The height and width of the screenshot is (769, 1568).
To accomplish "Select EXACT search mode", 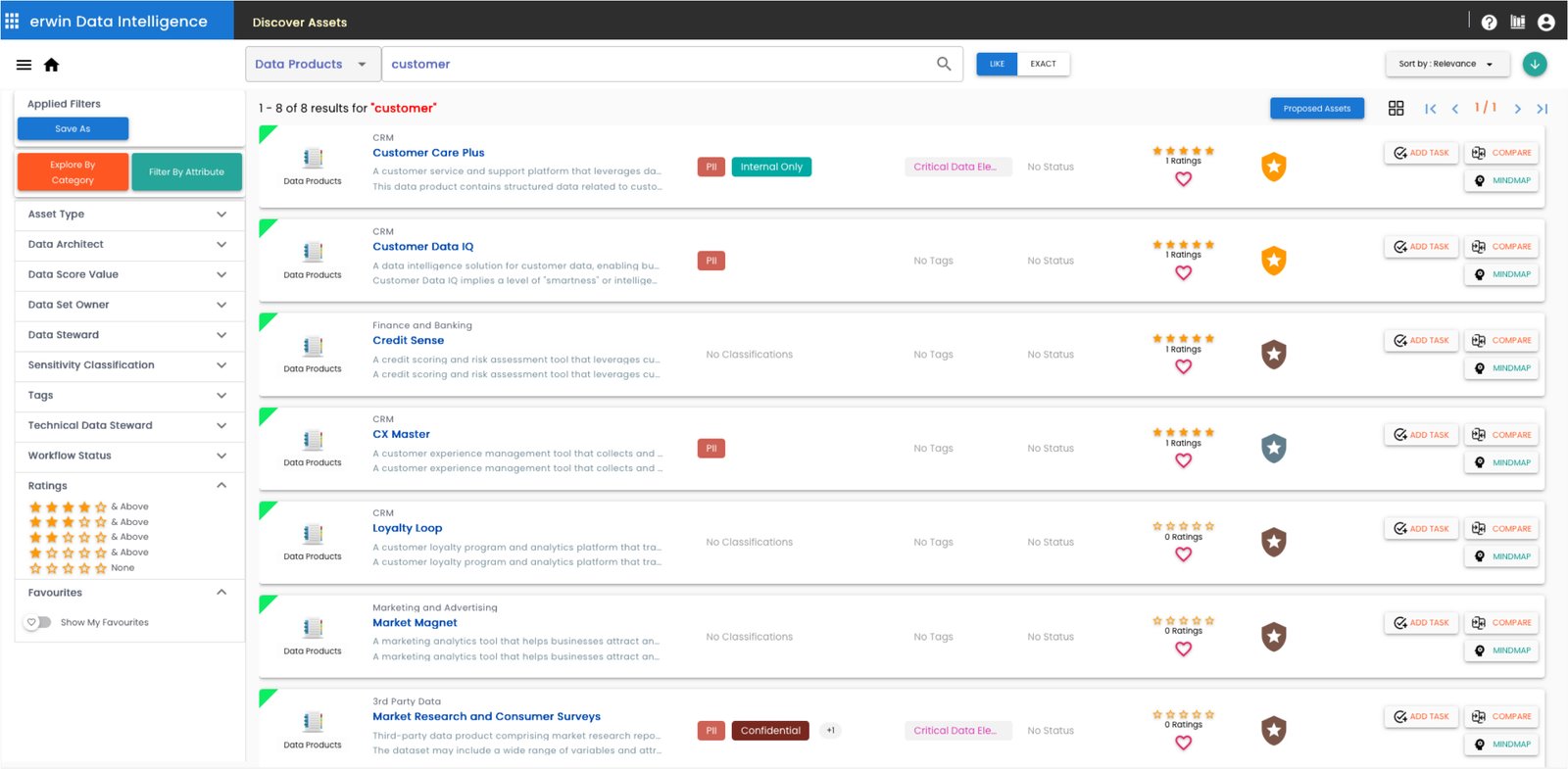I will pos(1043,64).
